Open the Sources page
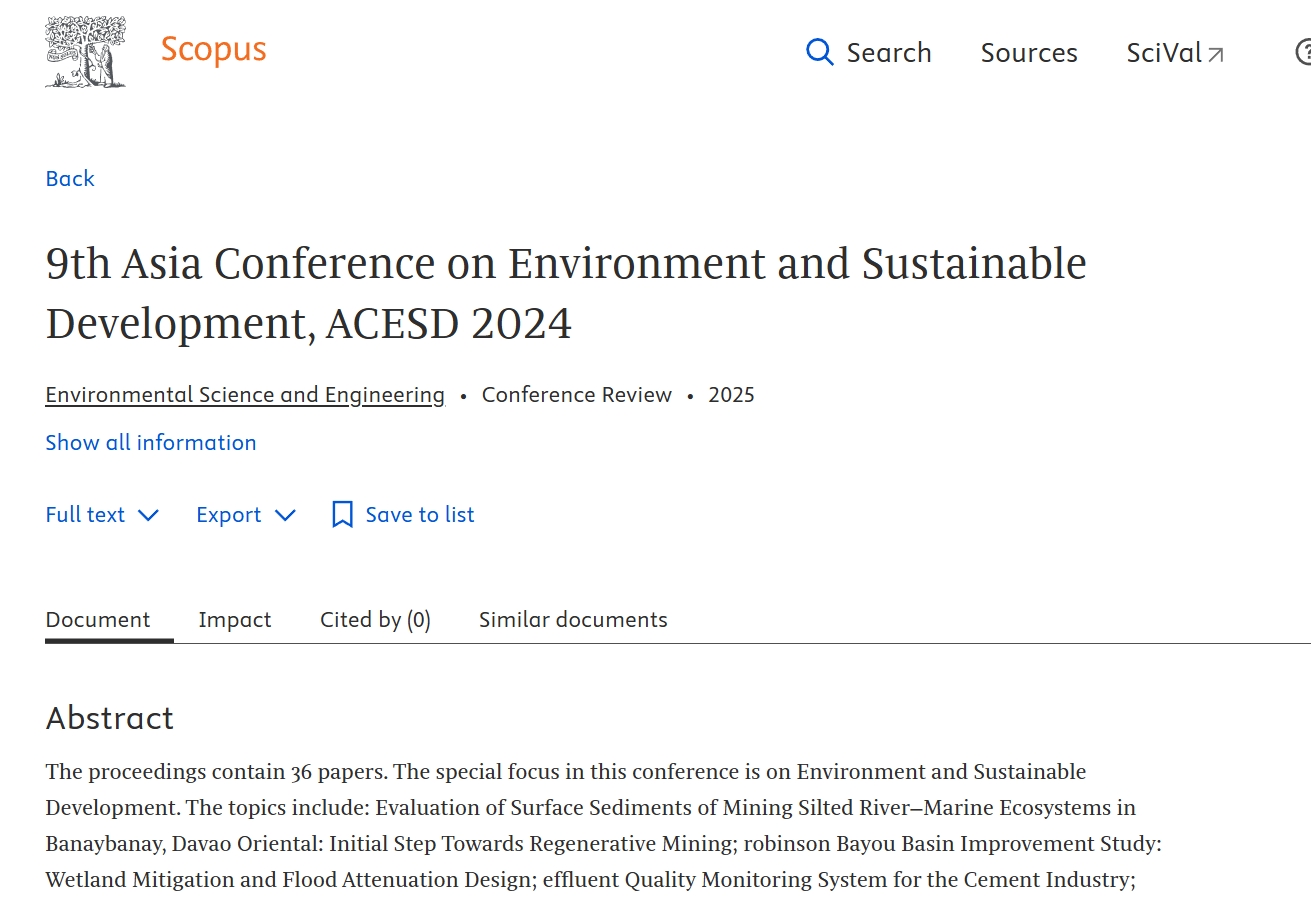This screenshot has height=897, width=1311. [x=1028, y=53]
